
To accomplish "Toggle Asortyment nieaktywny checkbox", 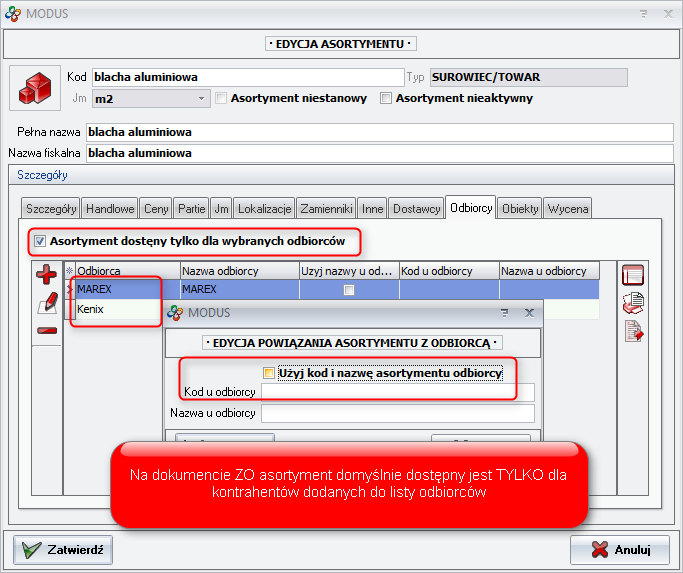I will coord(385,98).
